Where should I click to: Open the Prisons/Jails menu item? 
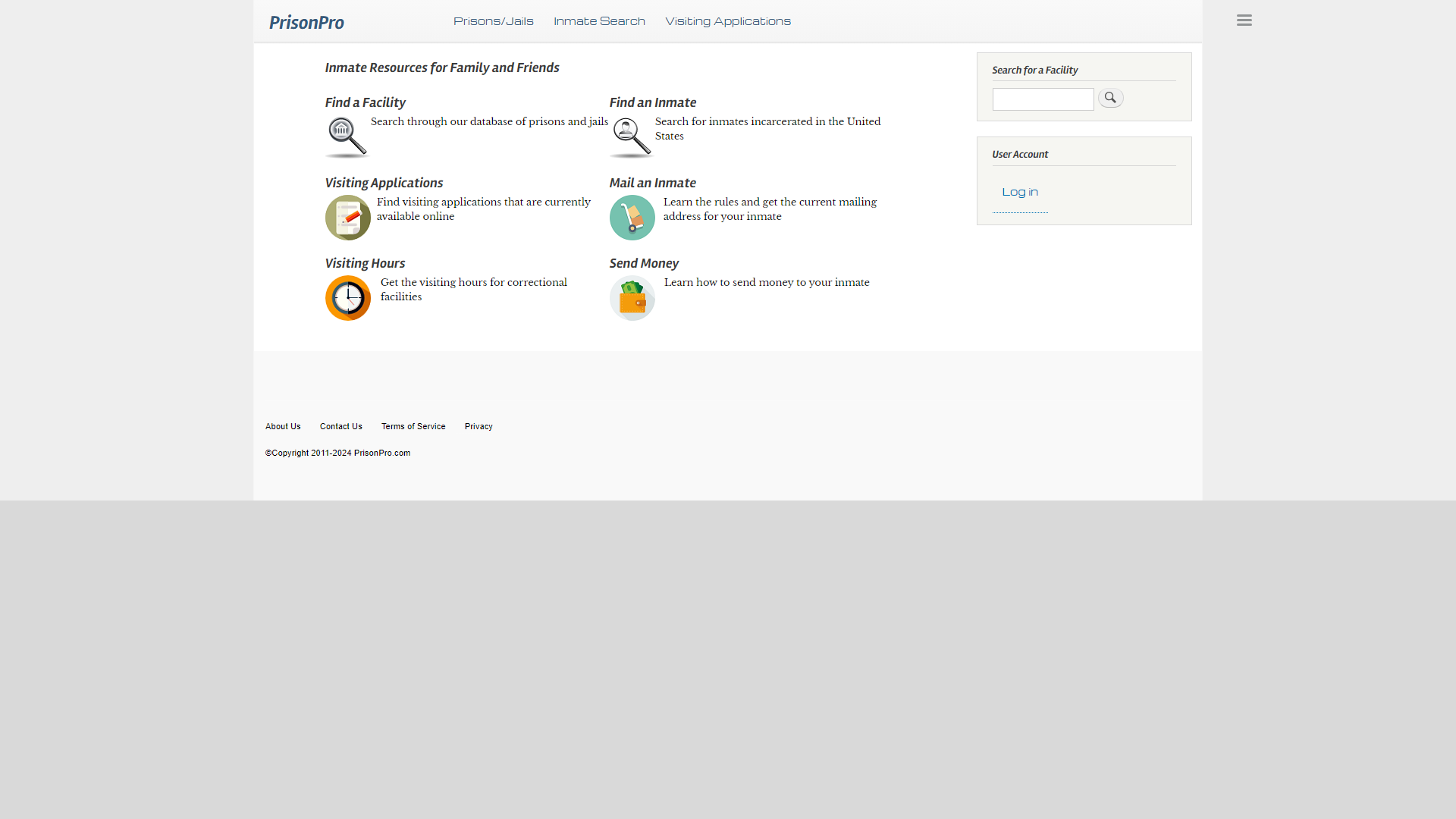[494, 21]
